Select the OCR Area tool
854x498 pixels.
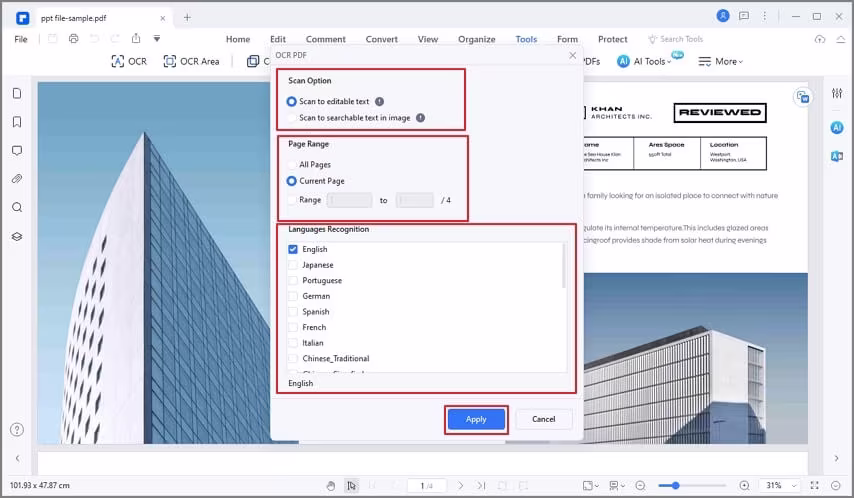pyautogui.click(x=191, y=62)
